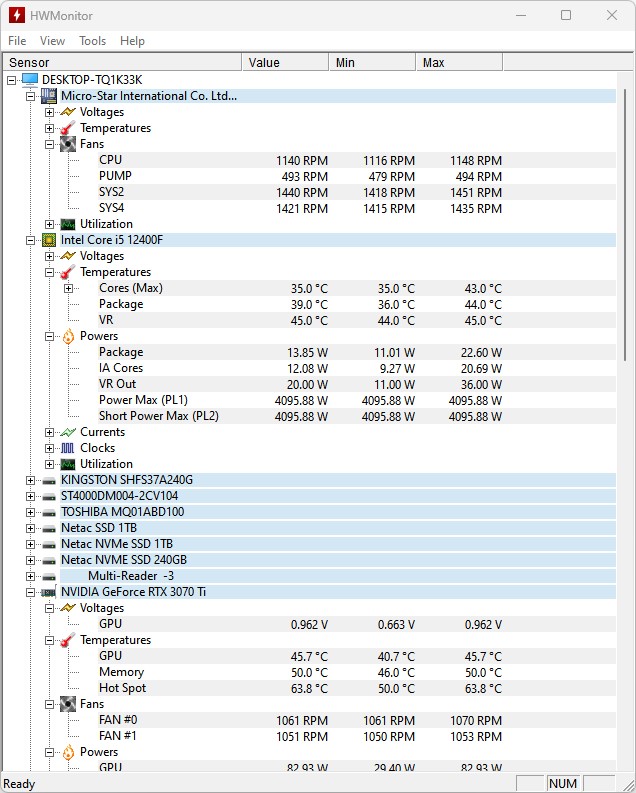Click the NVIDIA GeForce graphics card icon
The width and height of the screenshot is (636, 793).
click(x=49, y=592)
